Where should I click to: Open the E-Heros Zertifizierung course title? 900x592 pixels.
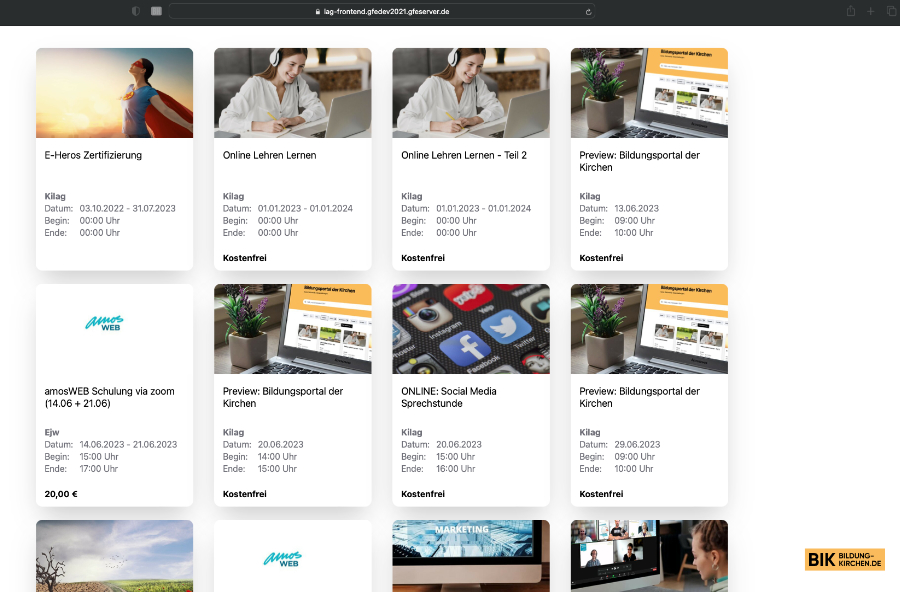pos(94,156)
